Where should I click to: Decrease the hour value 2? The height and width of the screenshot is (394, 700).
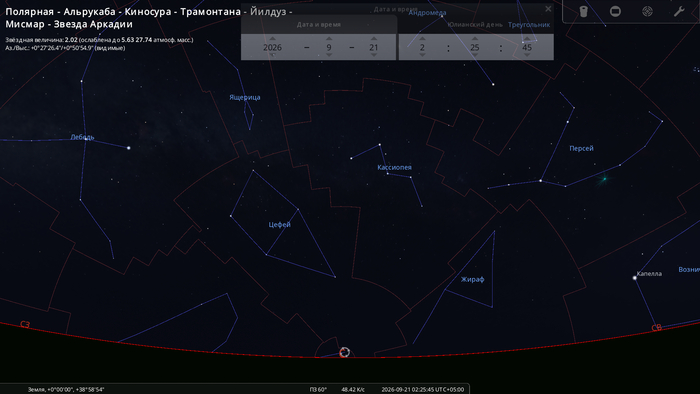coord(422,55)
